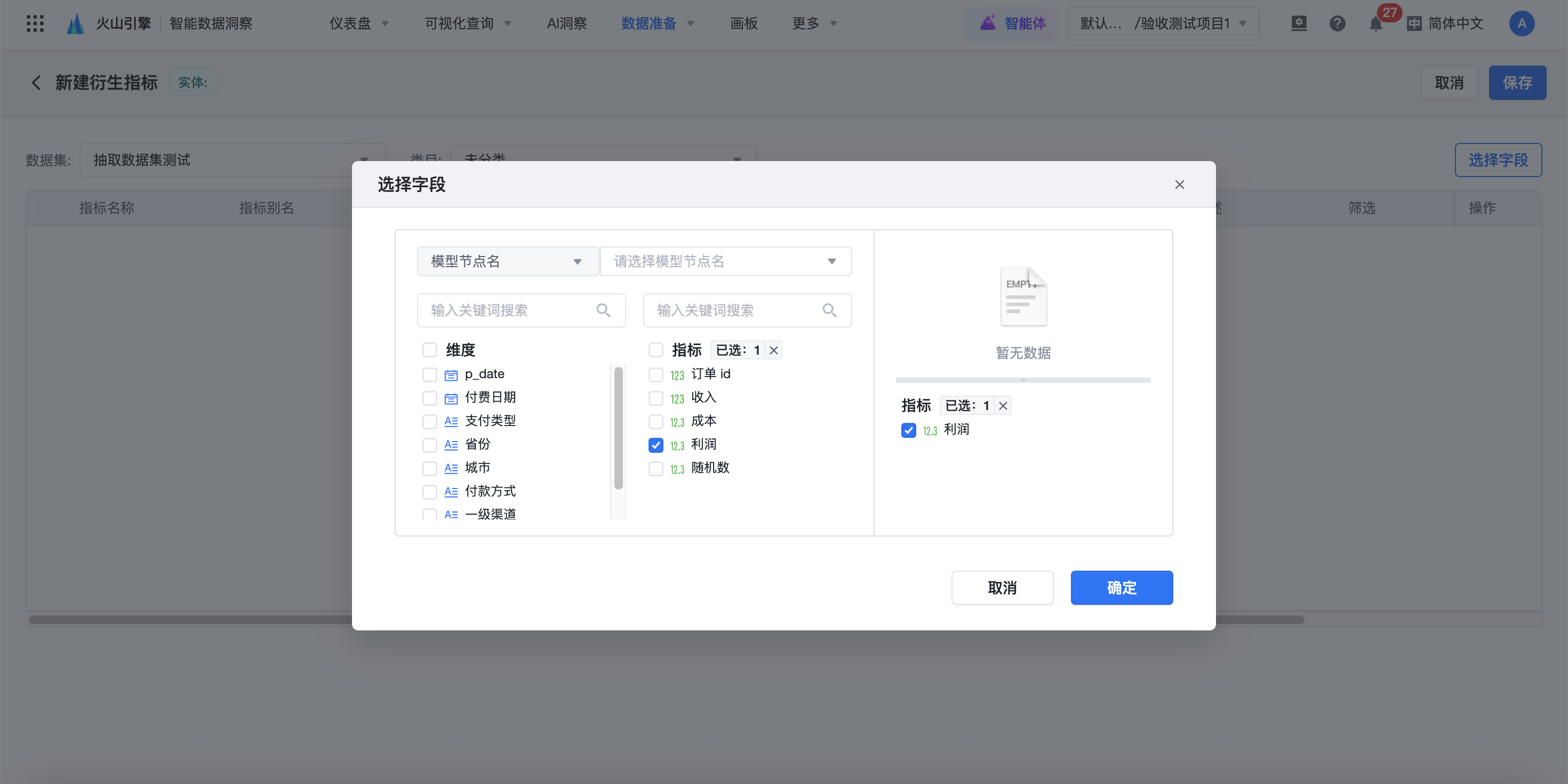Click search icon in metric search box
This screenshot has width=1568, height=784.
click(829, 310)
